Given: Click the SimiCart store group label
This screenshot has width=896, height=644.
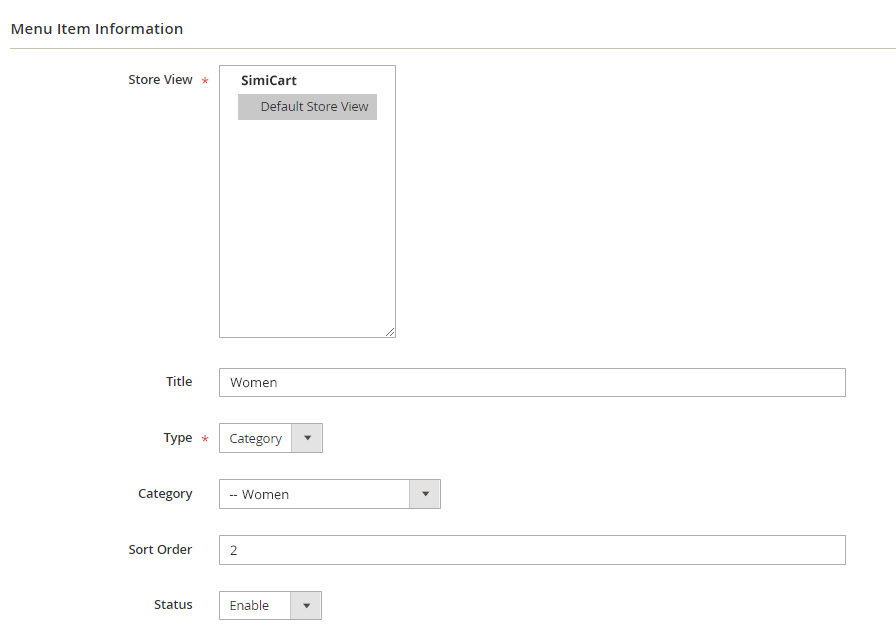Looking at the screenshot, I should 269,81.
